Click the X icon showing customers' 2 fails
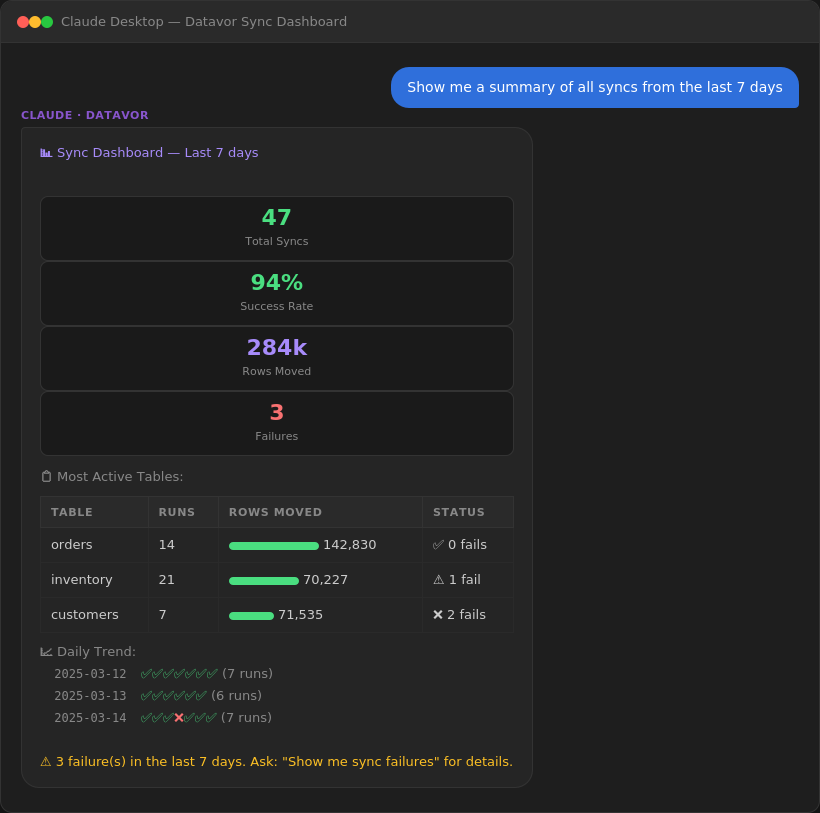 (437, 615)
